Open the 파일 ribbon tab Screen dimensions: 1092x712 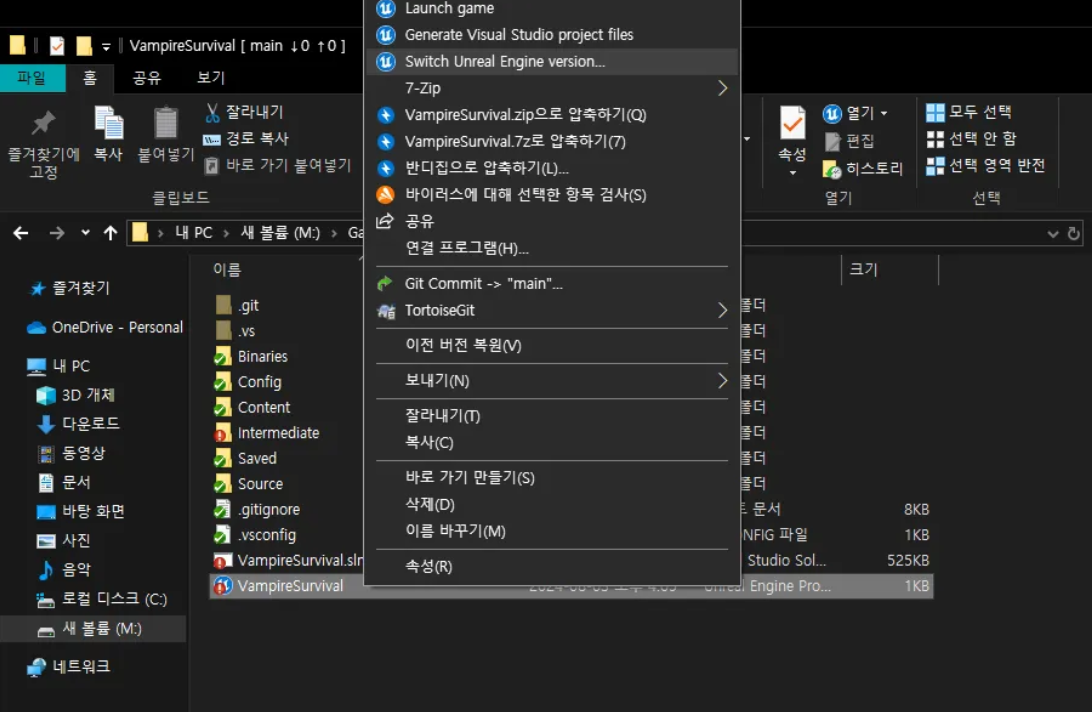32,78
